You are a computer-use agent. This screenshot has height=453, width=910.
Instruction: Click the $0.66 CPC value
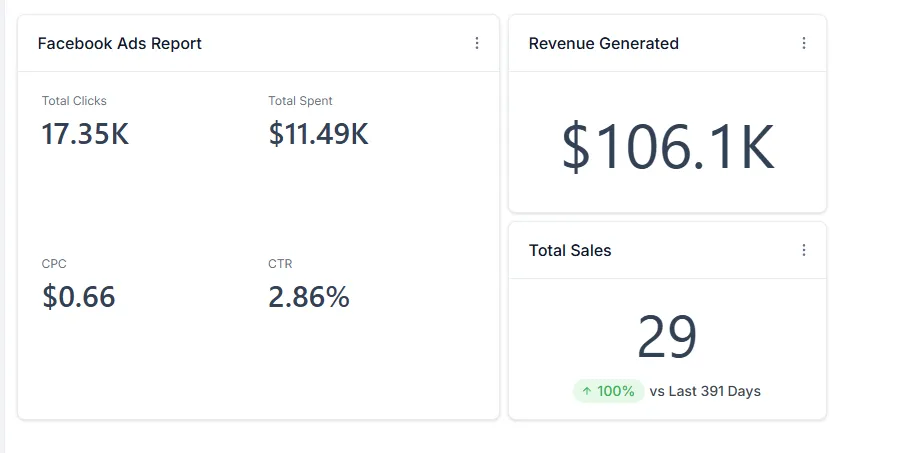[x=78, y=297]
